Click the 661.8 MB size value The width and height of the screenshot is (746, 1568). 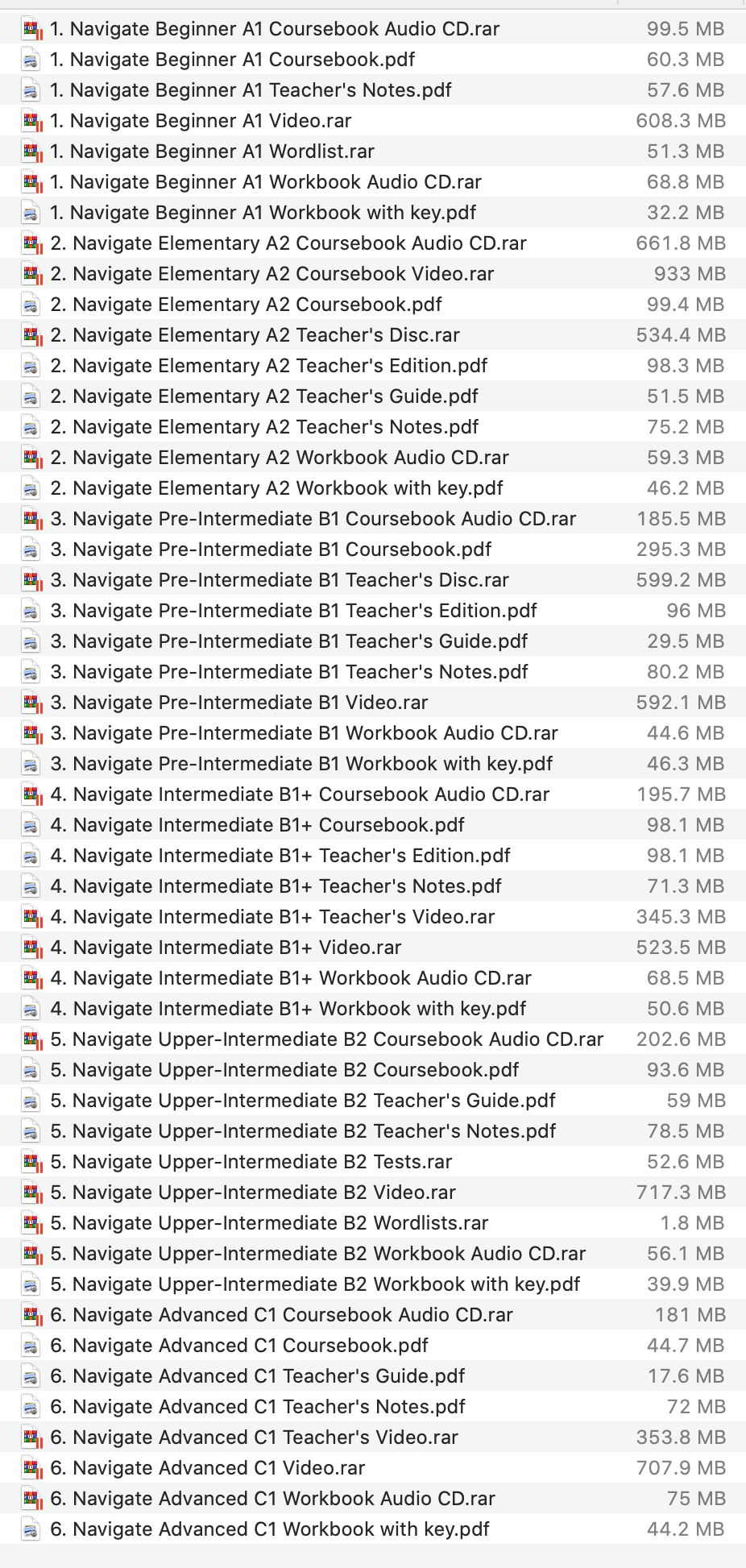point(681,243)
